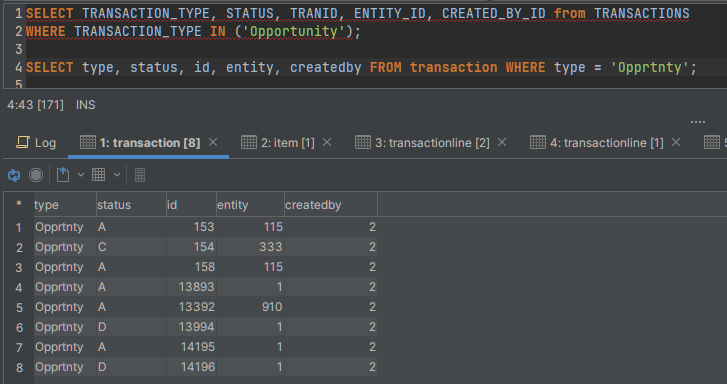Click the grid view icon in the toolbar
Image resolution: width=727 pixels, height=384 pixels.
pos(98,175)
